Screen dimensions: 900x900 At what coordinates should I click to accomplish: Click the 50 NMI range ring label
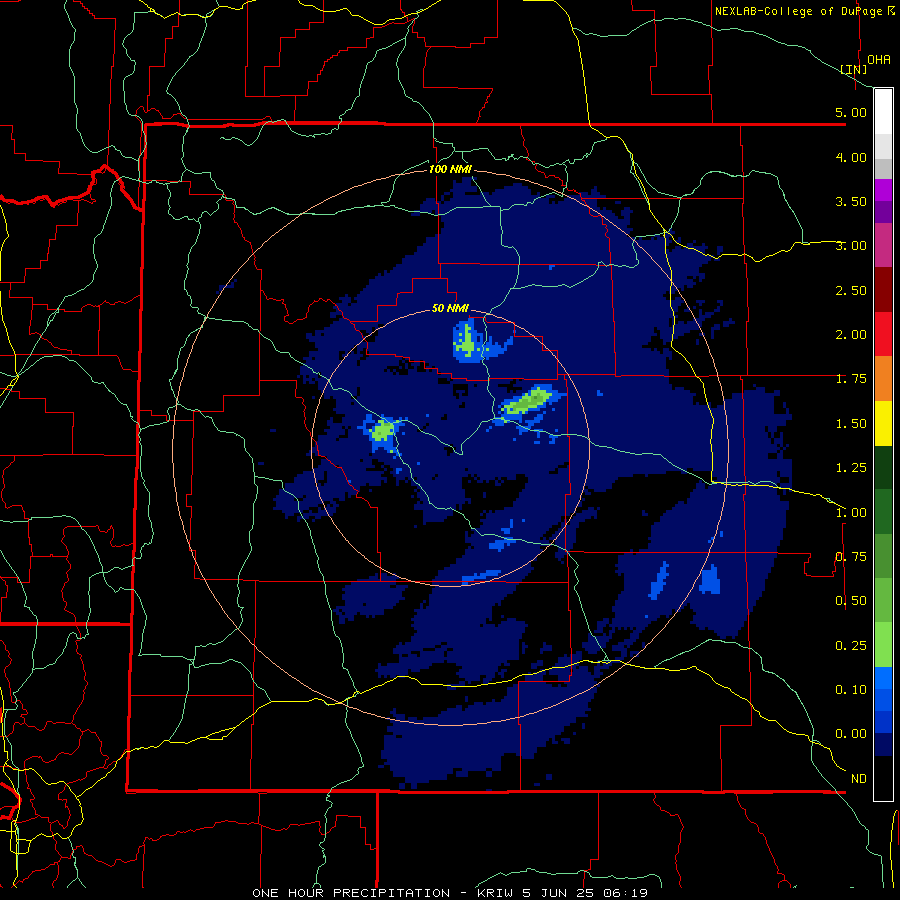point(450,308)
